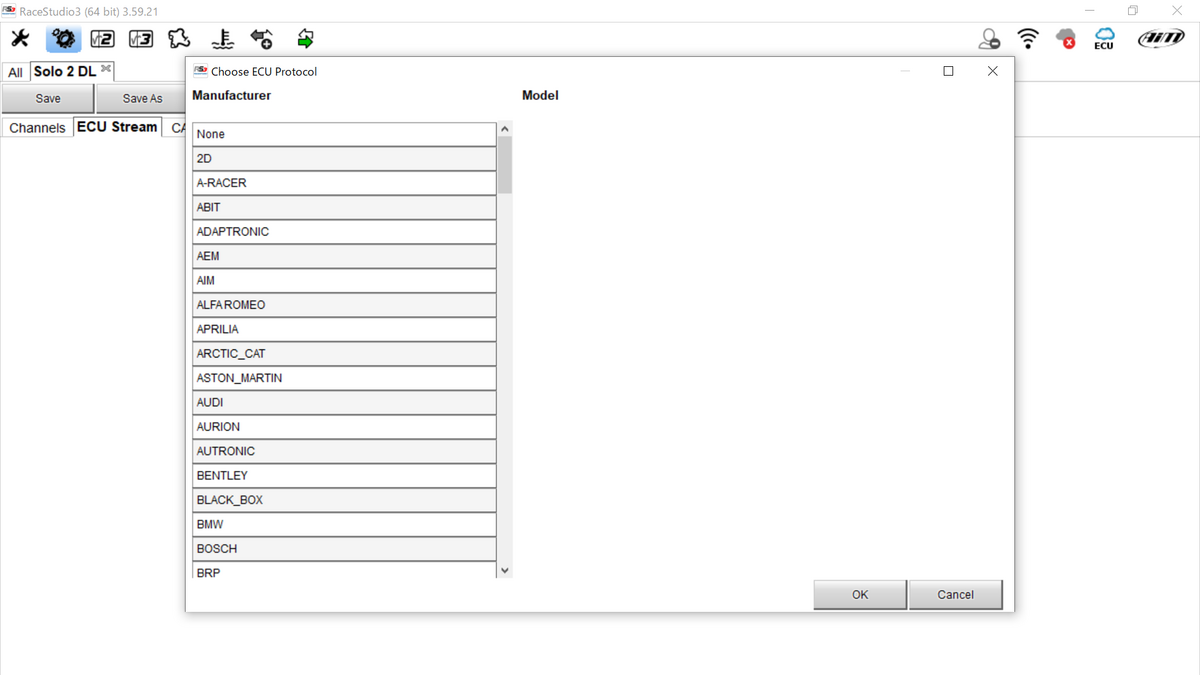Close the Solo 2 DL tab
The width and height of the screenshot is (1200, 675).
pyautogui.click(x=106, y=69)
